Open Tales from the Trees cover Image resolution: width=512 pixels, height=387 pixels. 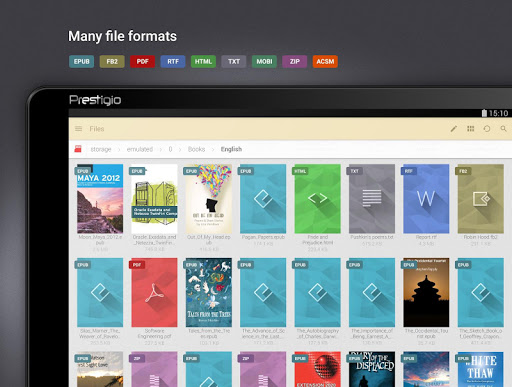[209, 292]
